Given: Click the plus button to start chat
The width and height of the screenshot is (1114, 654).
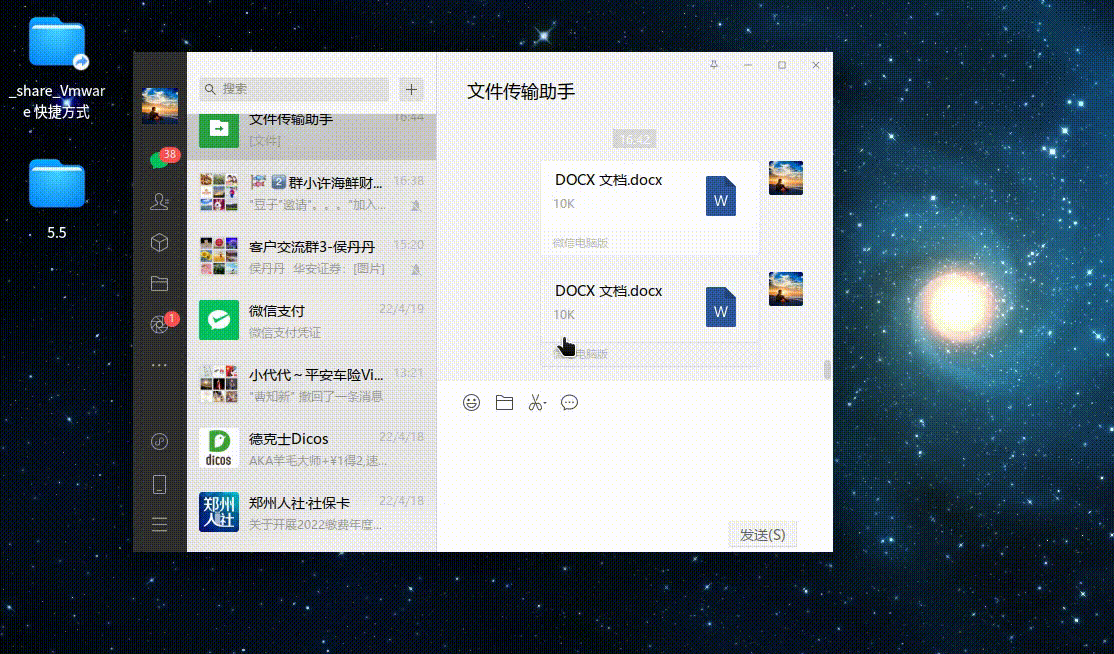Looking at the screenshot, I should pyautogui.click(x=410, y=89).
